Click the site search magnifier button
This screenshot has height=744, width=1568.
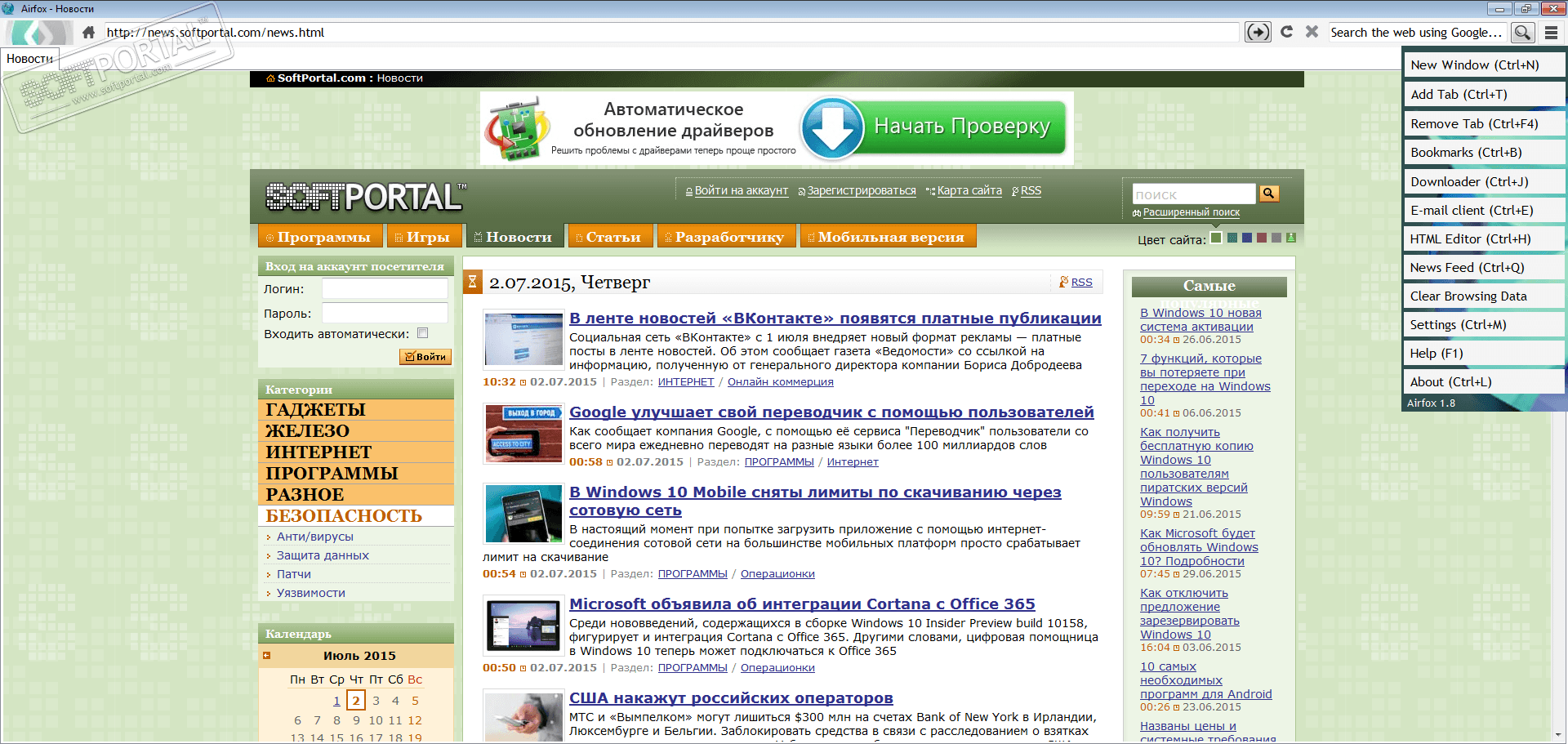1268,194
